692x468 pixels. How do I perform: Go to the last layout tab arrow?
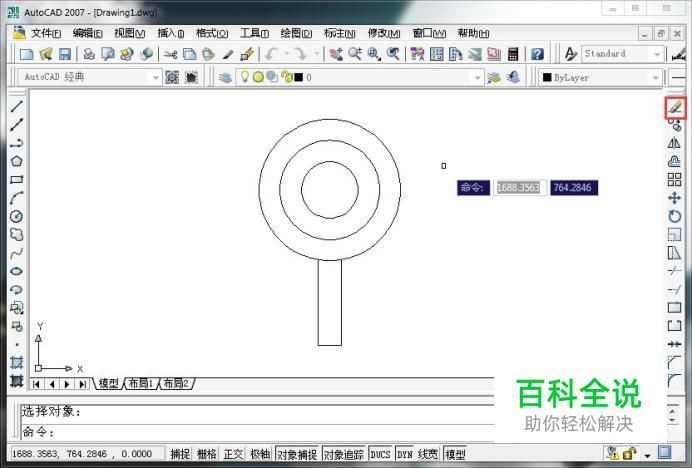[x=82, y=384]
